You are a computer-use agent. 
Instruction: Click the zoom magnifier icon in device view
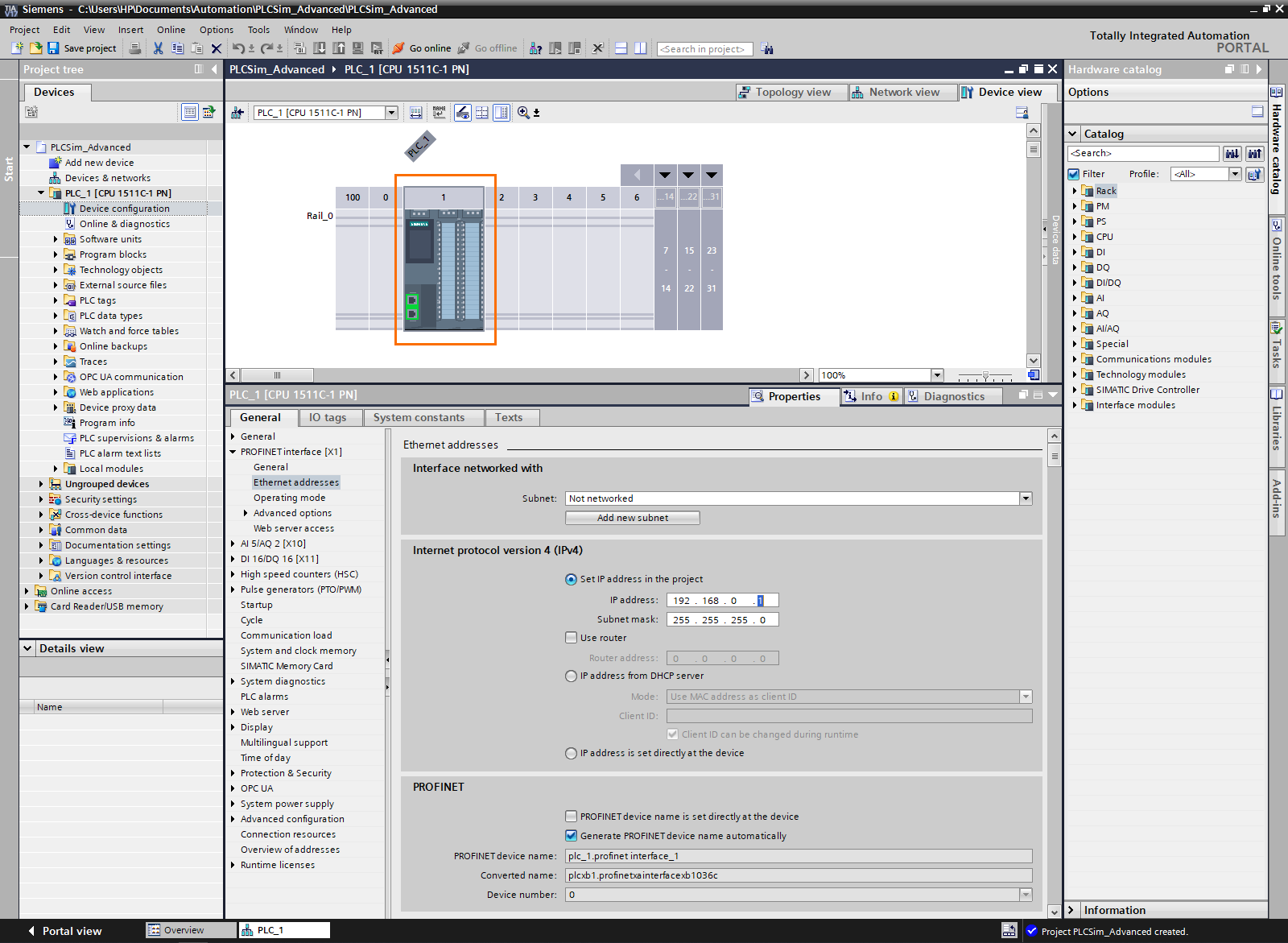point(523,113)
